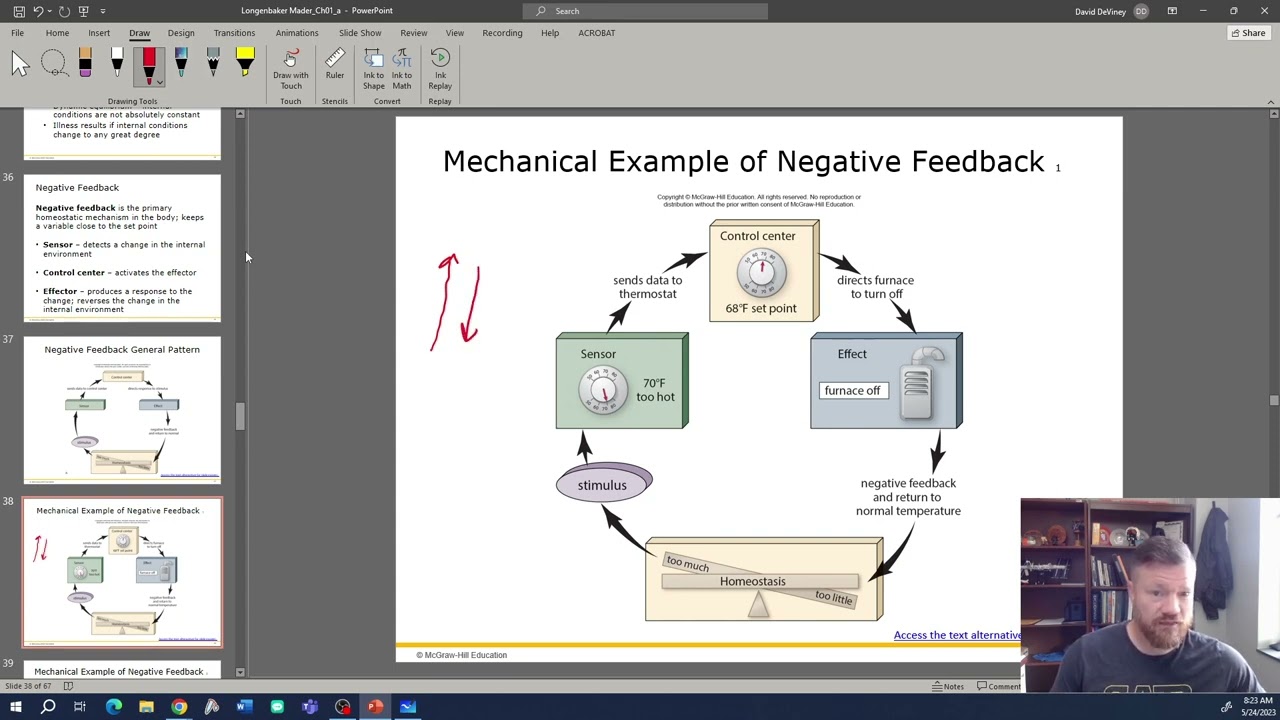This screenshot has height=720, width=1280.
Task: Customize Quick Access Toolbar dropdown
Action: [103, 11]
